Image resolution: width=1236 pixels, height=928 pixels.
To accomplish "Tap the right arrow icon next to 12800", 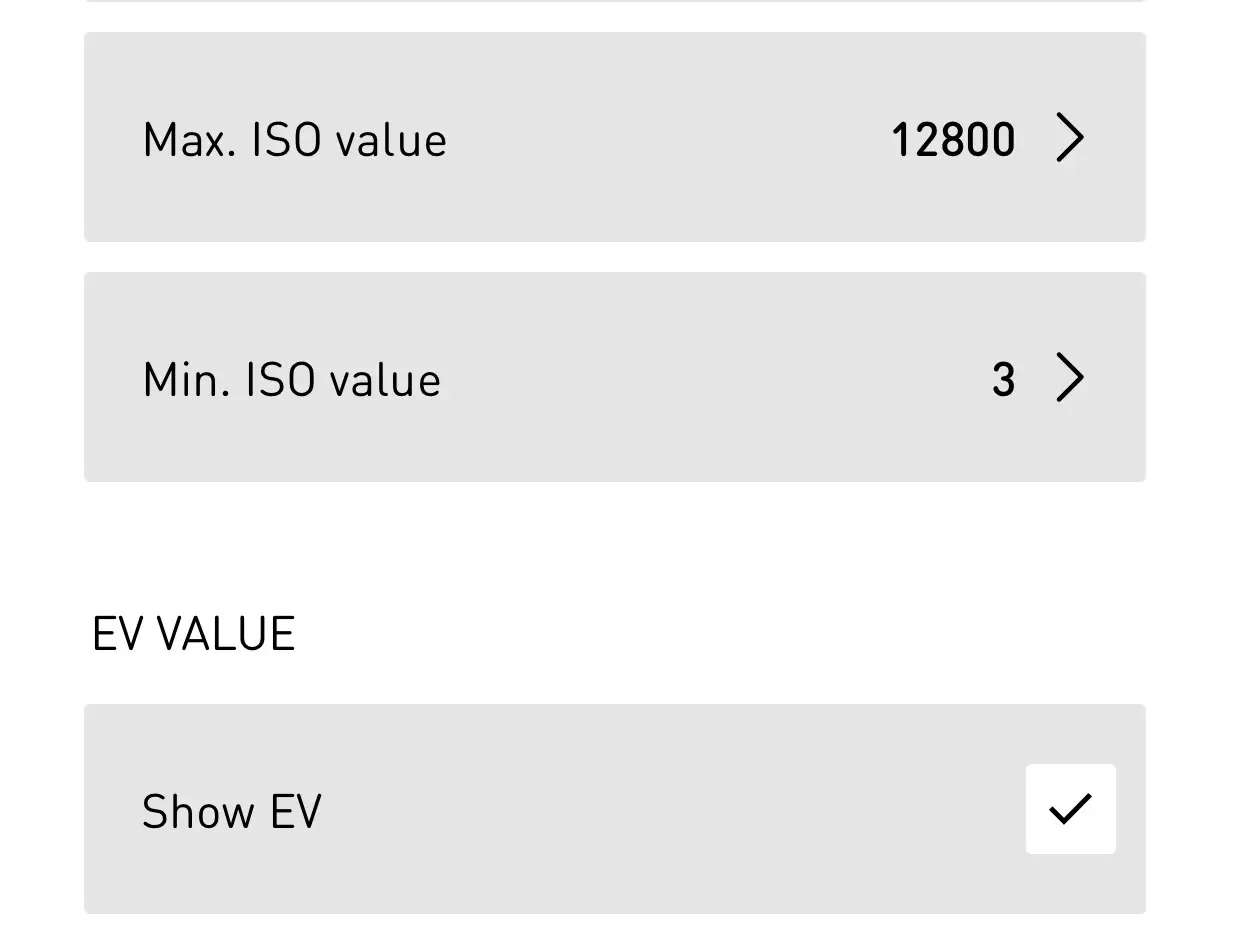I will (1069, 138).
